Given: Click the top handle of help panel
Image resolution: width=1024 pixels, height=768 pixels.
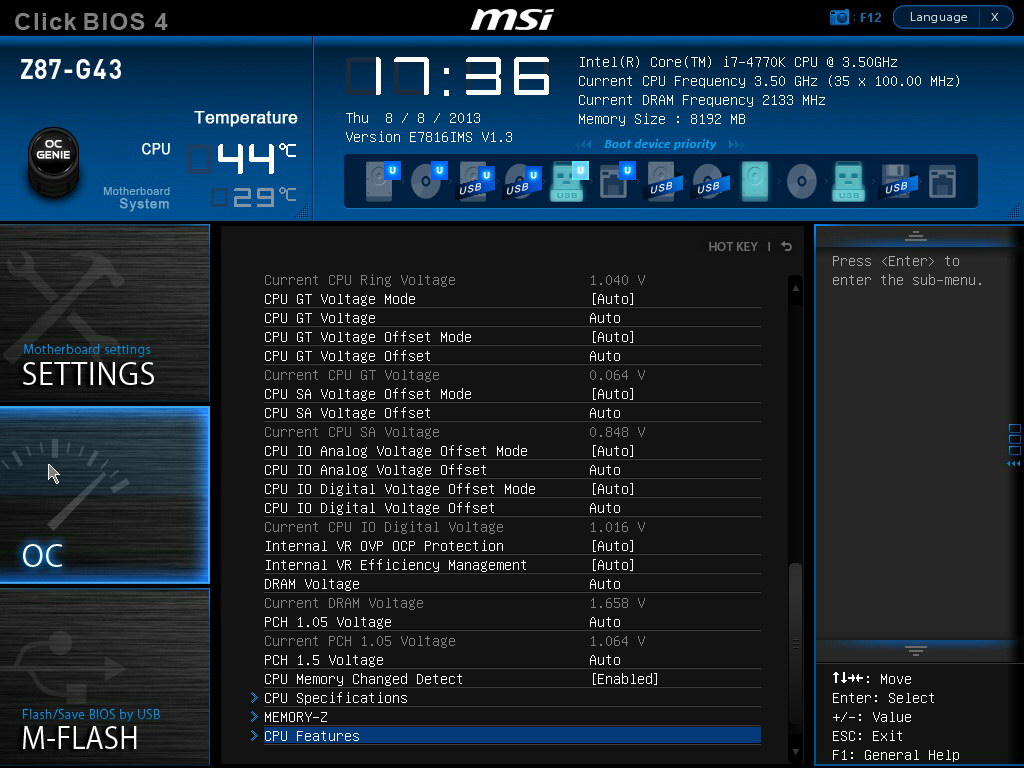Looking at the screenshot, I should coord(916,236).
